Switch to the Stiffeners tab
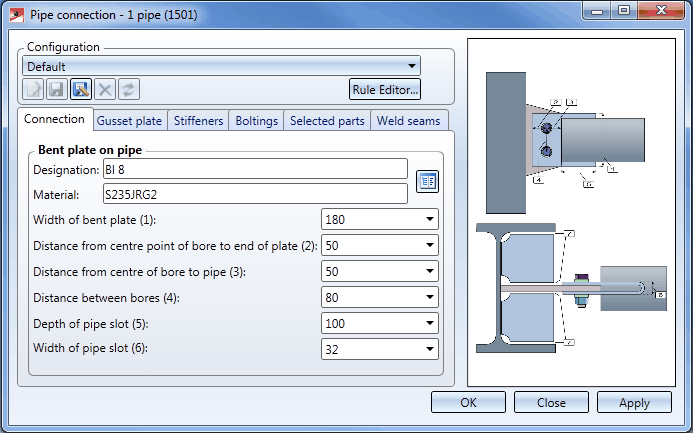Screen dimensions: 693x433 pyautogui.click(x=198, y=121)
